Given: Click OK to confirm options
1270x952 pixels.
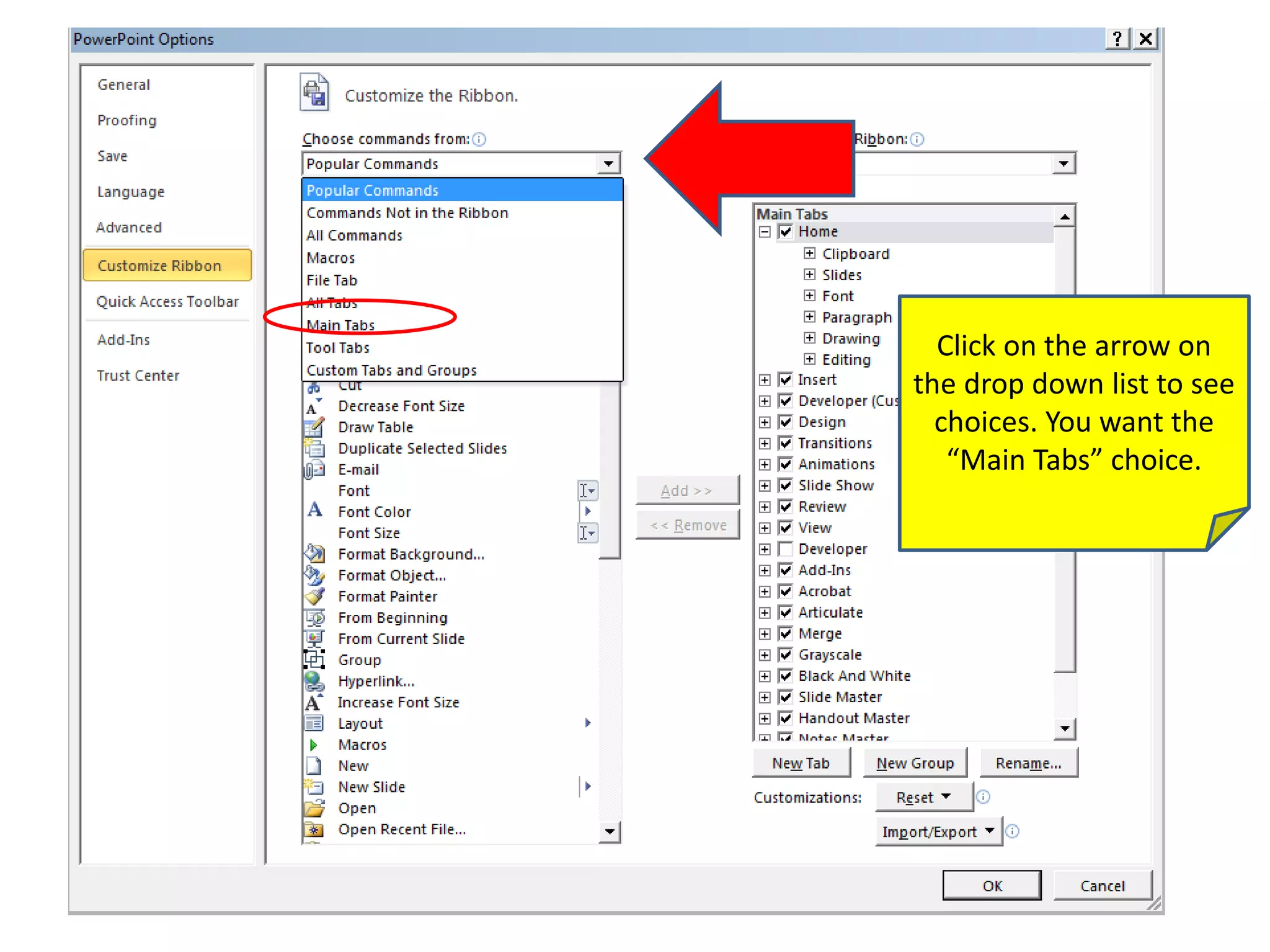Looking at the screenshot, I should point(992,886).
